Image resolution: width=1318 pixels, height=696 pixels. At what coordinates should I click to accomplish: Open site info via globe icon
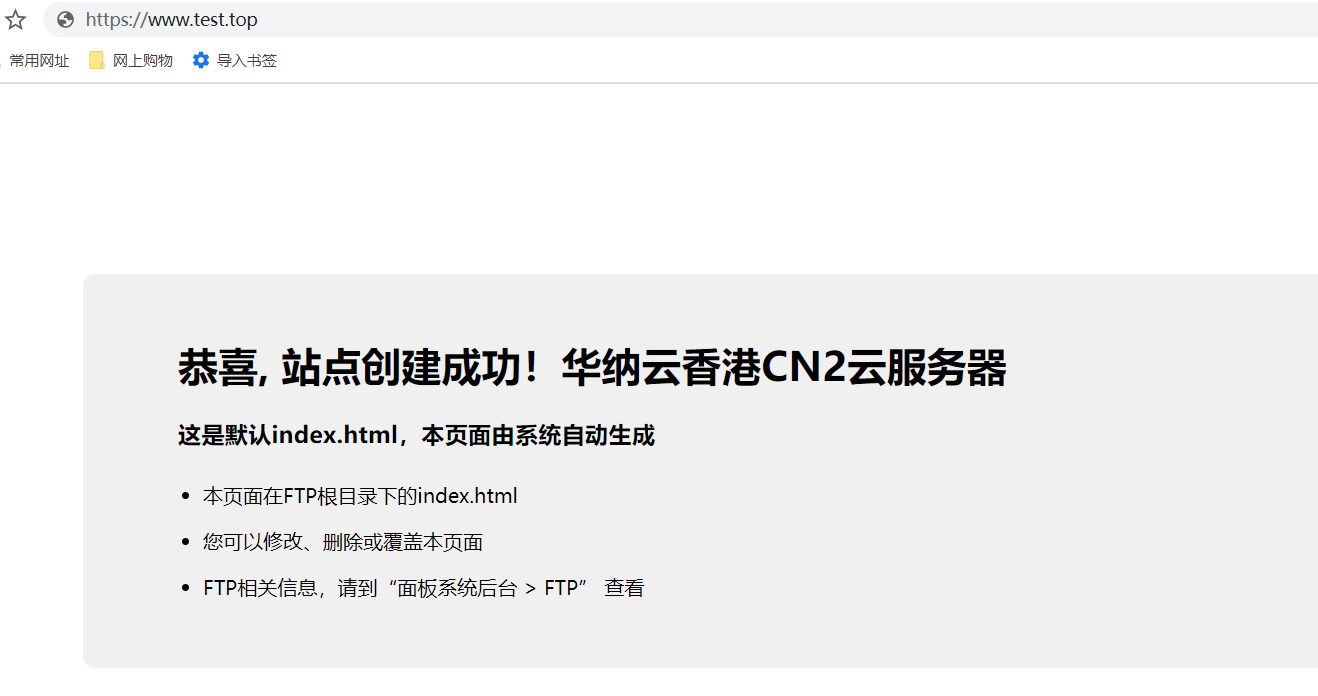66,20
